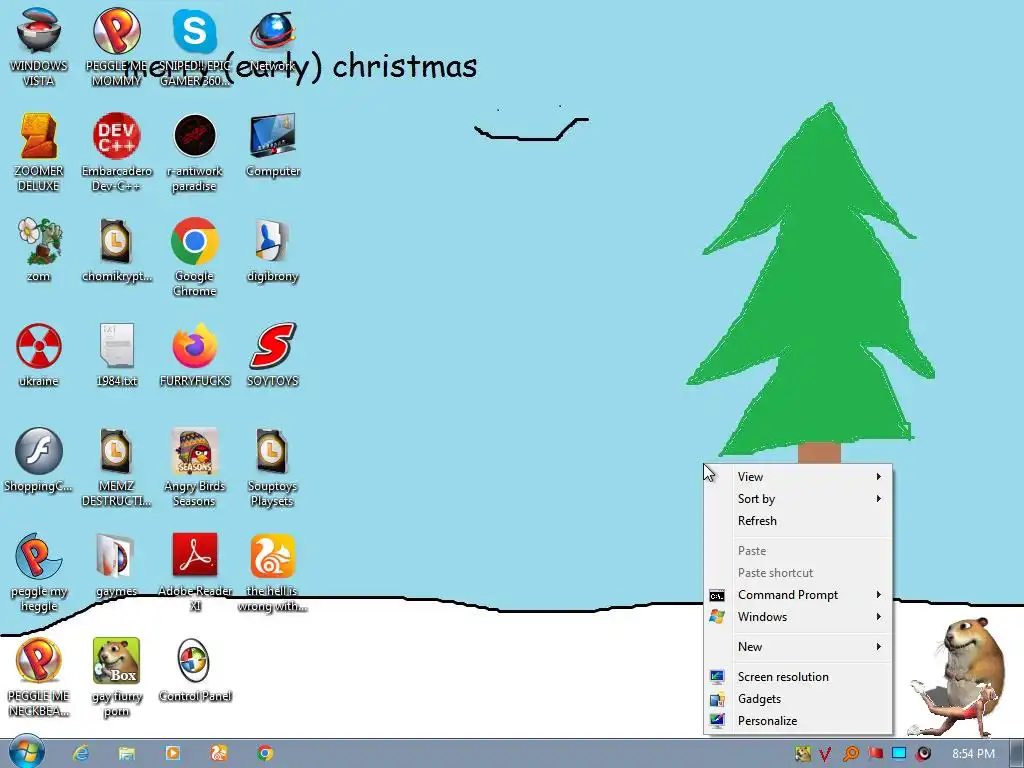This screenshot has height=768, width=1024.
Task: Click the speaker tray icon
Action: coord(923,754)
